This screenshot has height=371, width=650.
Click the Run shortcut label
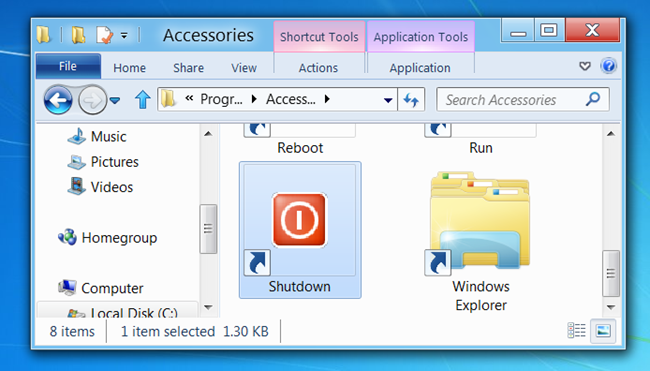pyautogui.click(x=481, y=148)
